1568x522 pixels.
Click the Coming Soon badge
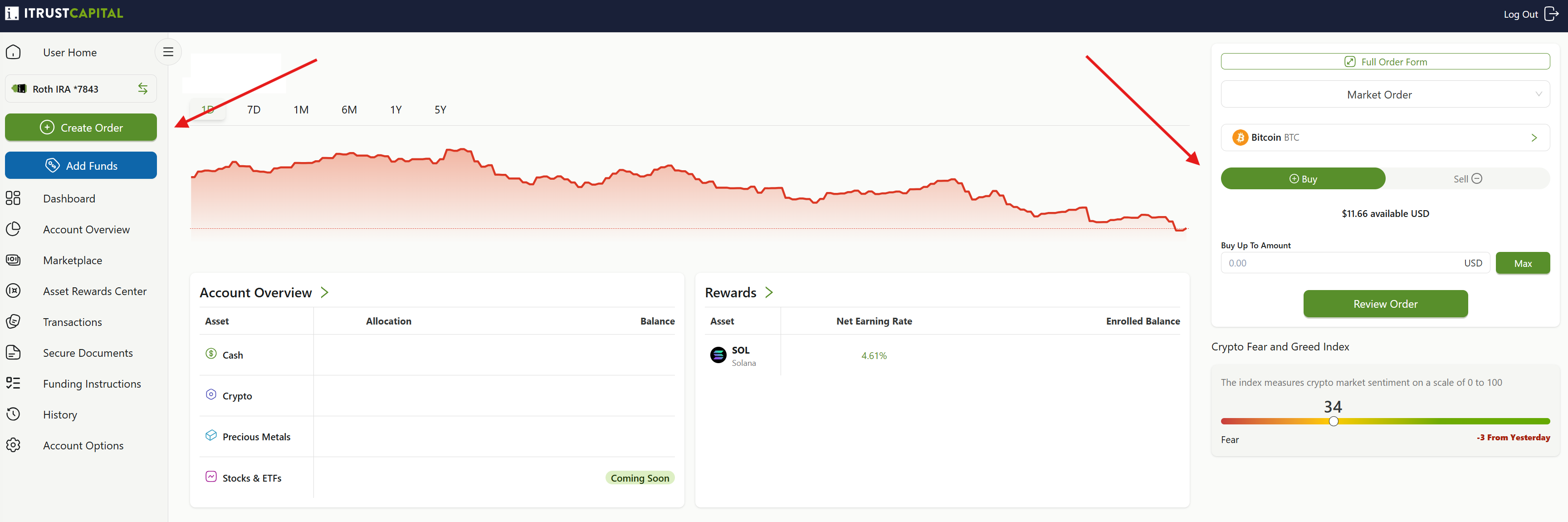click(x=640, y=478)
